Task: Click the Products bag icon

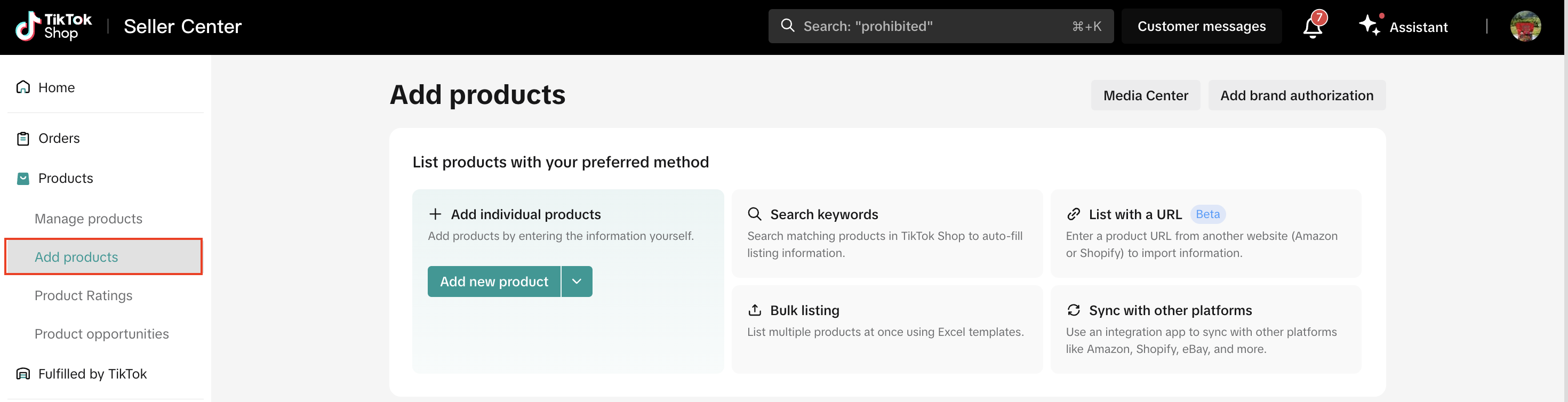Action: tap(23, 178)
